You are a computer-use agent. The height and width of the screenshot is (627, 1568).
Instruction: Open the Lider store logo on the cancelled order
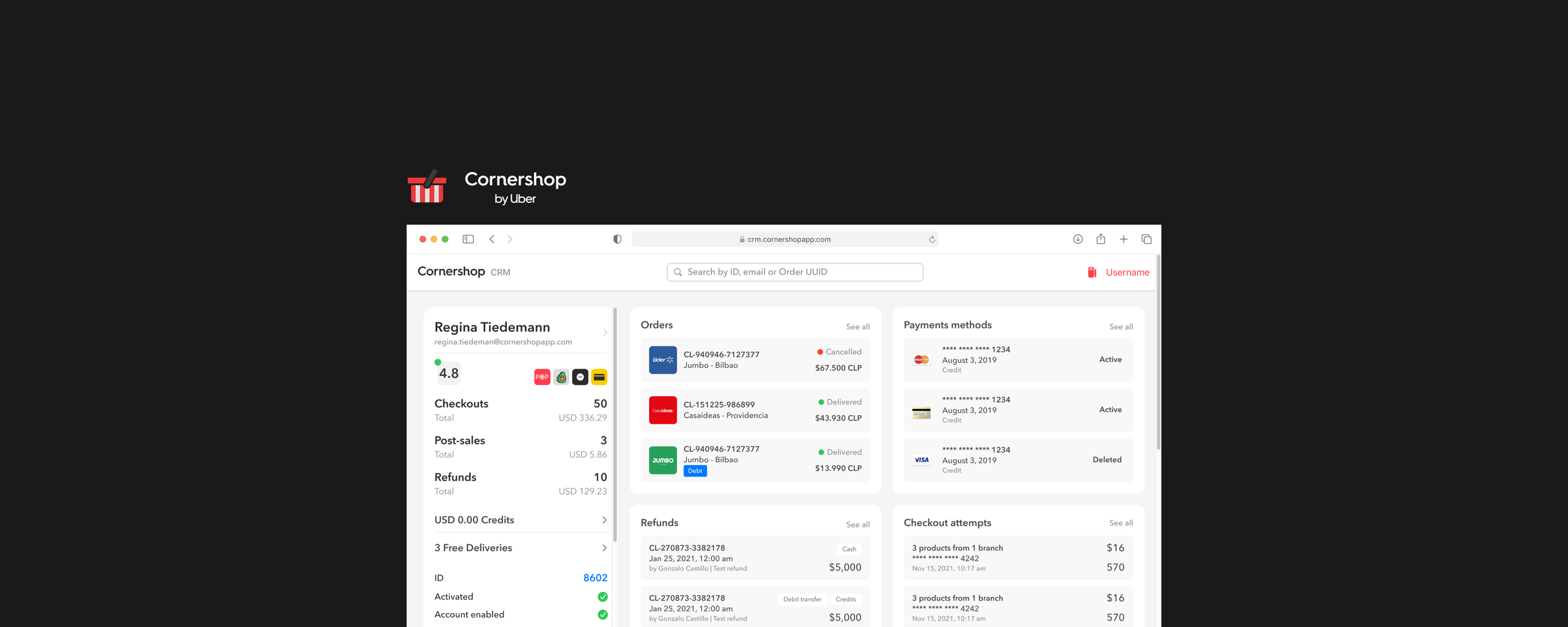(662, 360)
